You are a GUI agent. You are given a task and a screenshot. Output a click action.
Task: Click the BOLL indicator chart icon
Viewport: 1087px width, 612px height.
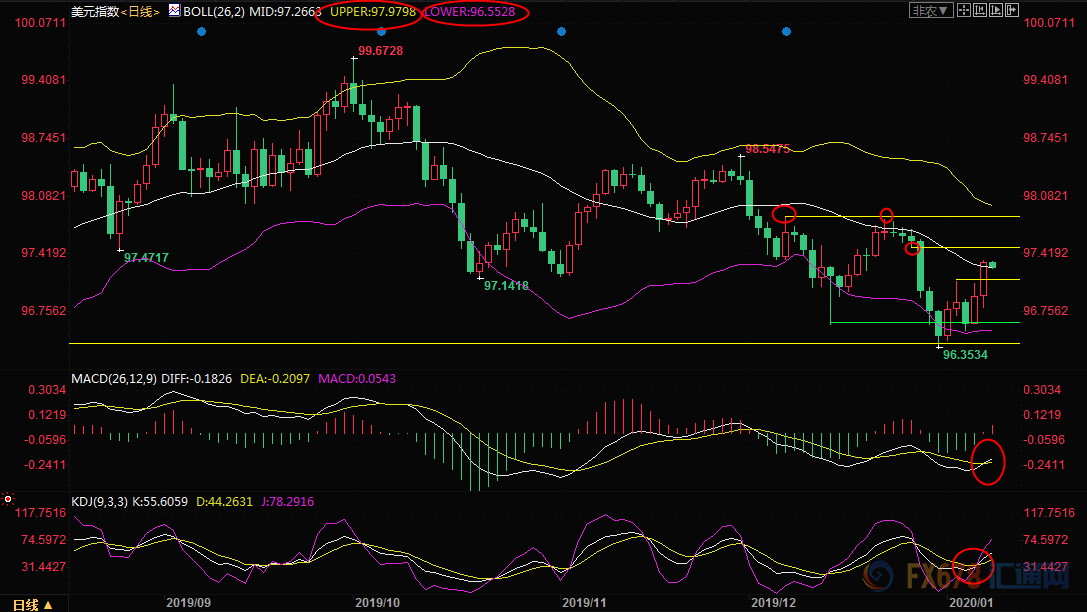[x=174, y=11]
